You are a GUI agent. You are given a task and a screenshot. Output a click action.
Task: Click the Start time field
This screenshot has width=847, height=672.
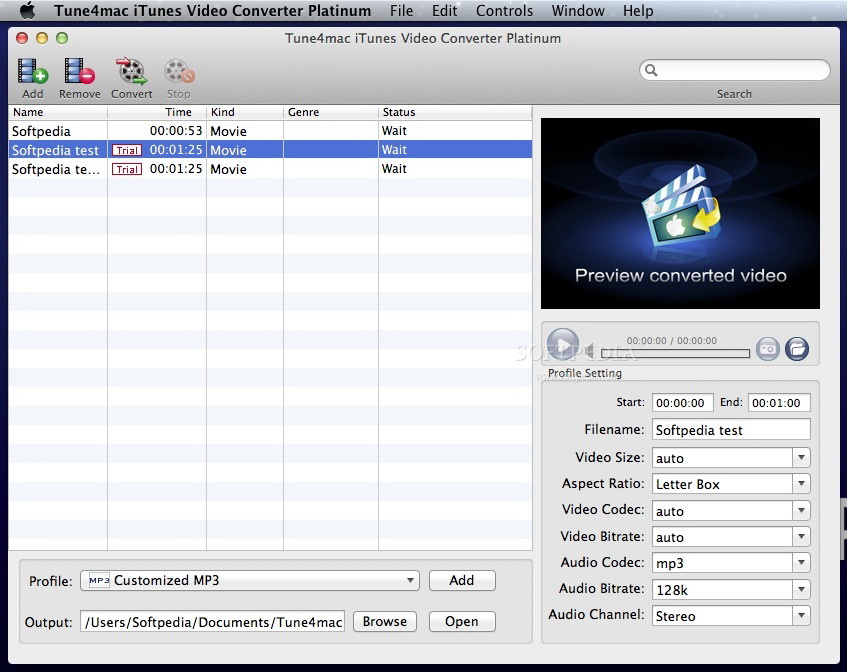point(682,402)
